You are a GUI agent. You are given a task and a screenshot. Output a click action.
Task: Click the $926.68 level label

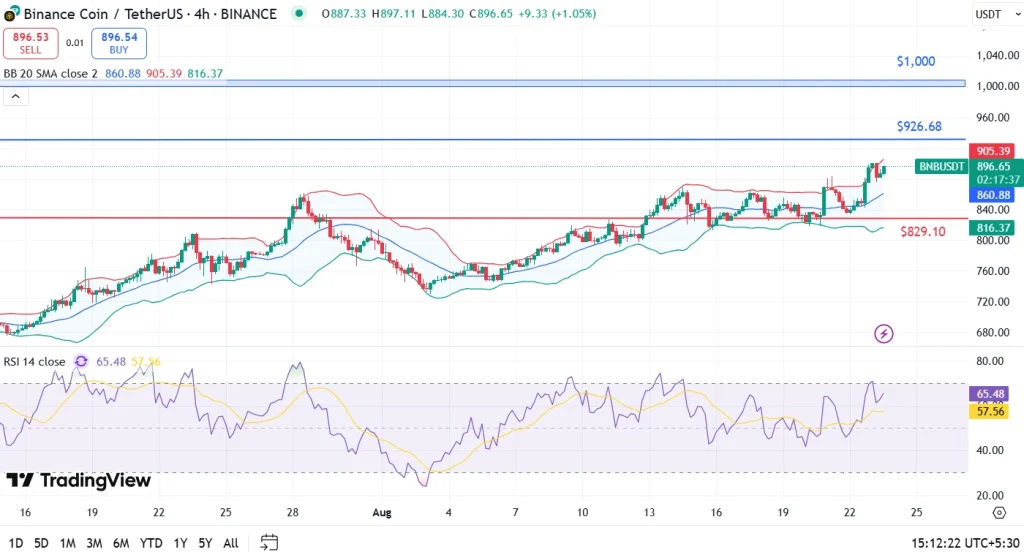(919, 126)
